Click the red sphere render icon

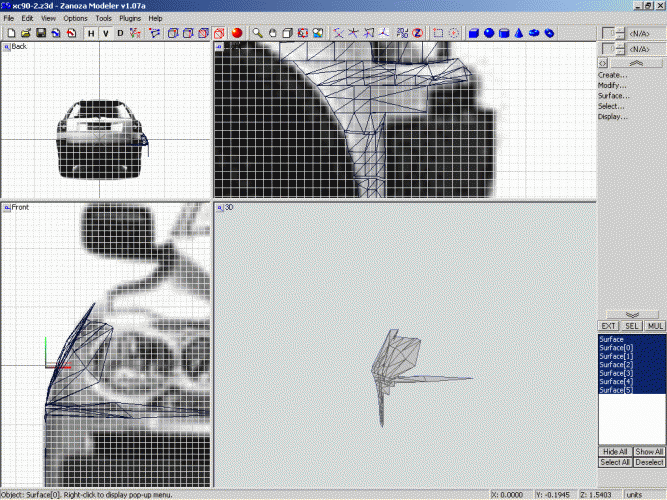point(238,33)
